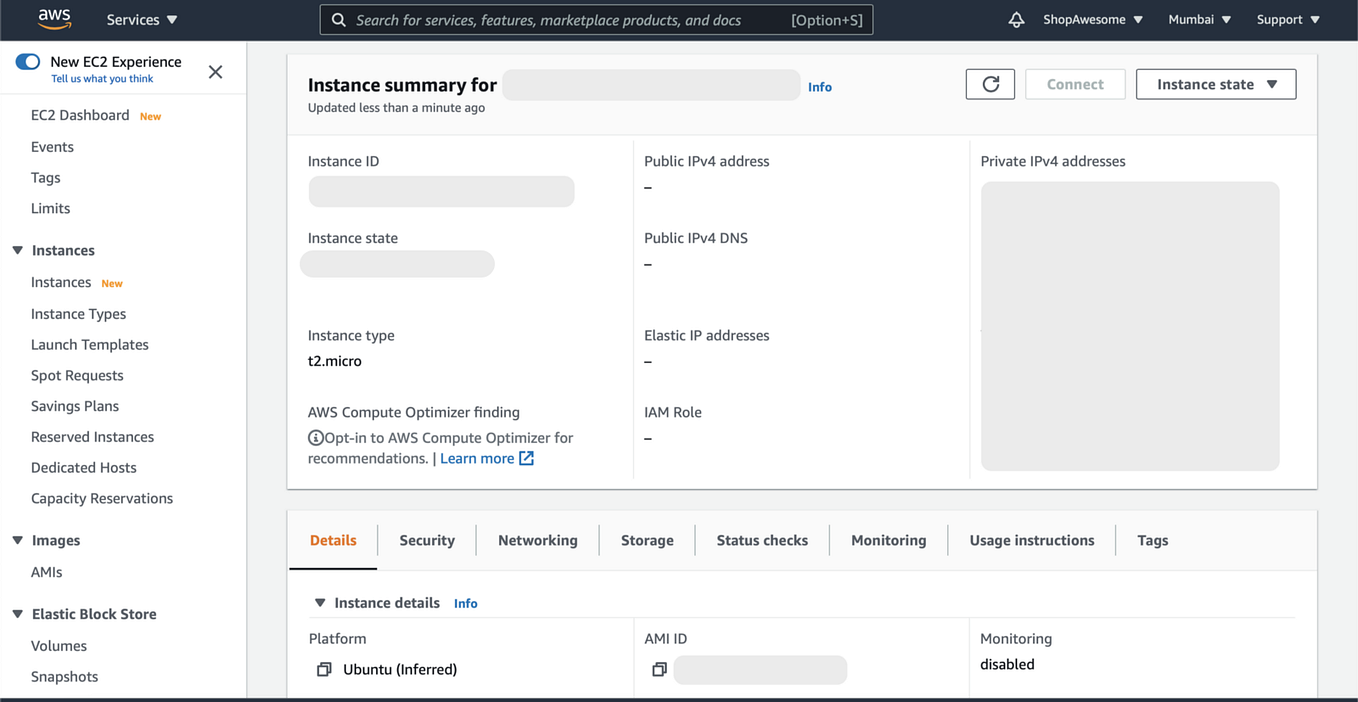Switch to the Storage tab
Image resolution: width=1358 pixels, height=702 pixels.
[x=646, y=540]
